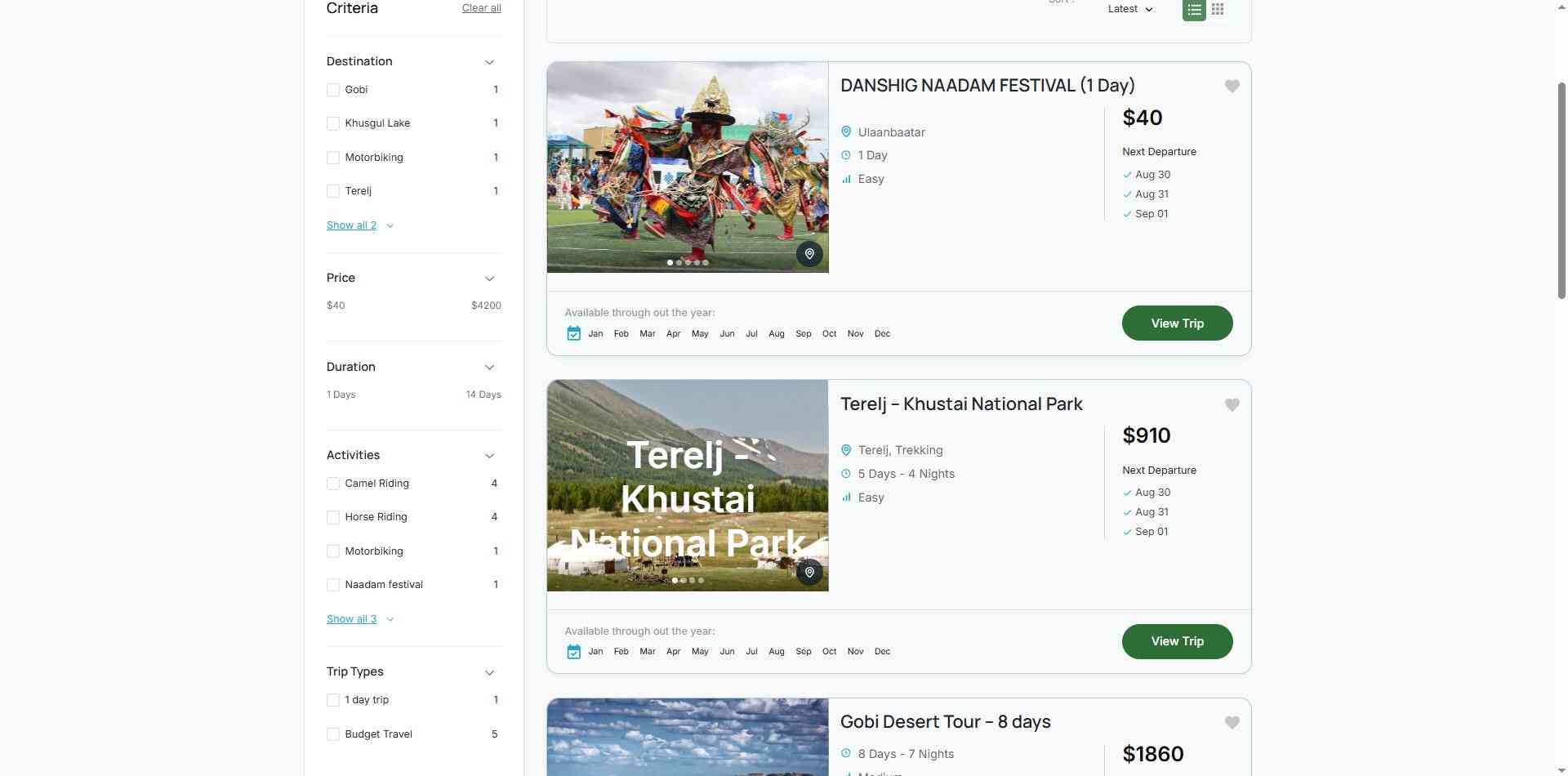Select Sep 01 departure for Terelj Khustai
This screenshot has height=776, width=1568.
coord(1151,532)
